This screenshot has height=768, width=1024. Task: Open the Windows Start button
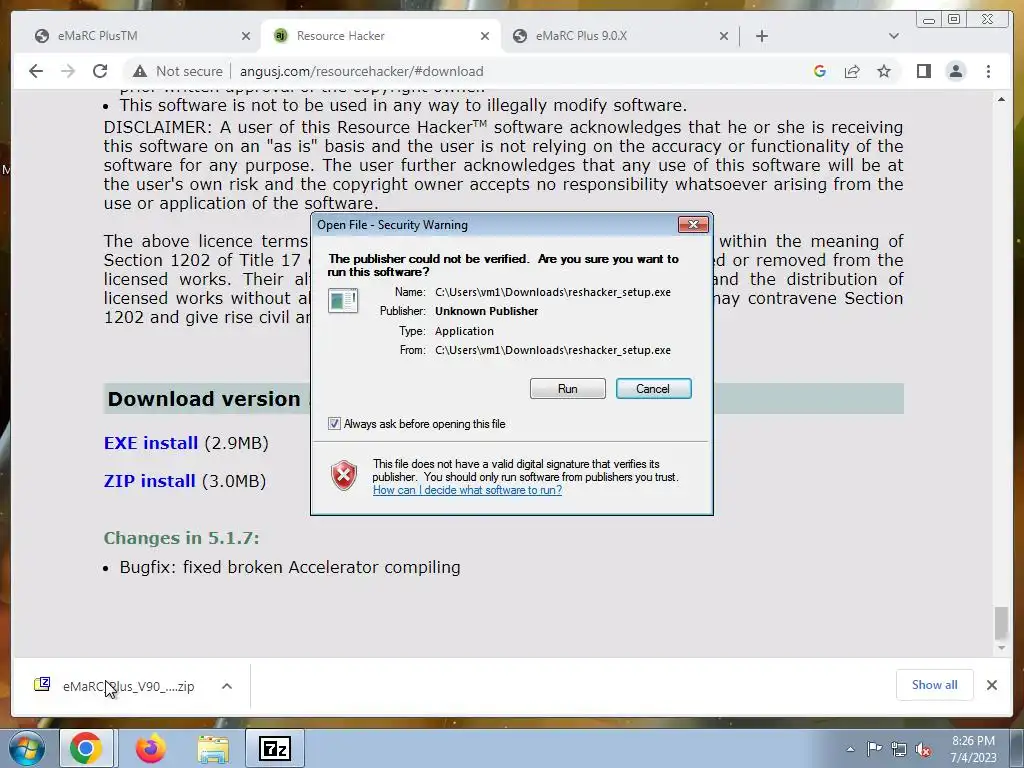(x=27, y=749)
